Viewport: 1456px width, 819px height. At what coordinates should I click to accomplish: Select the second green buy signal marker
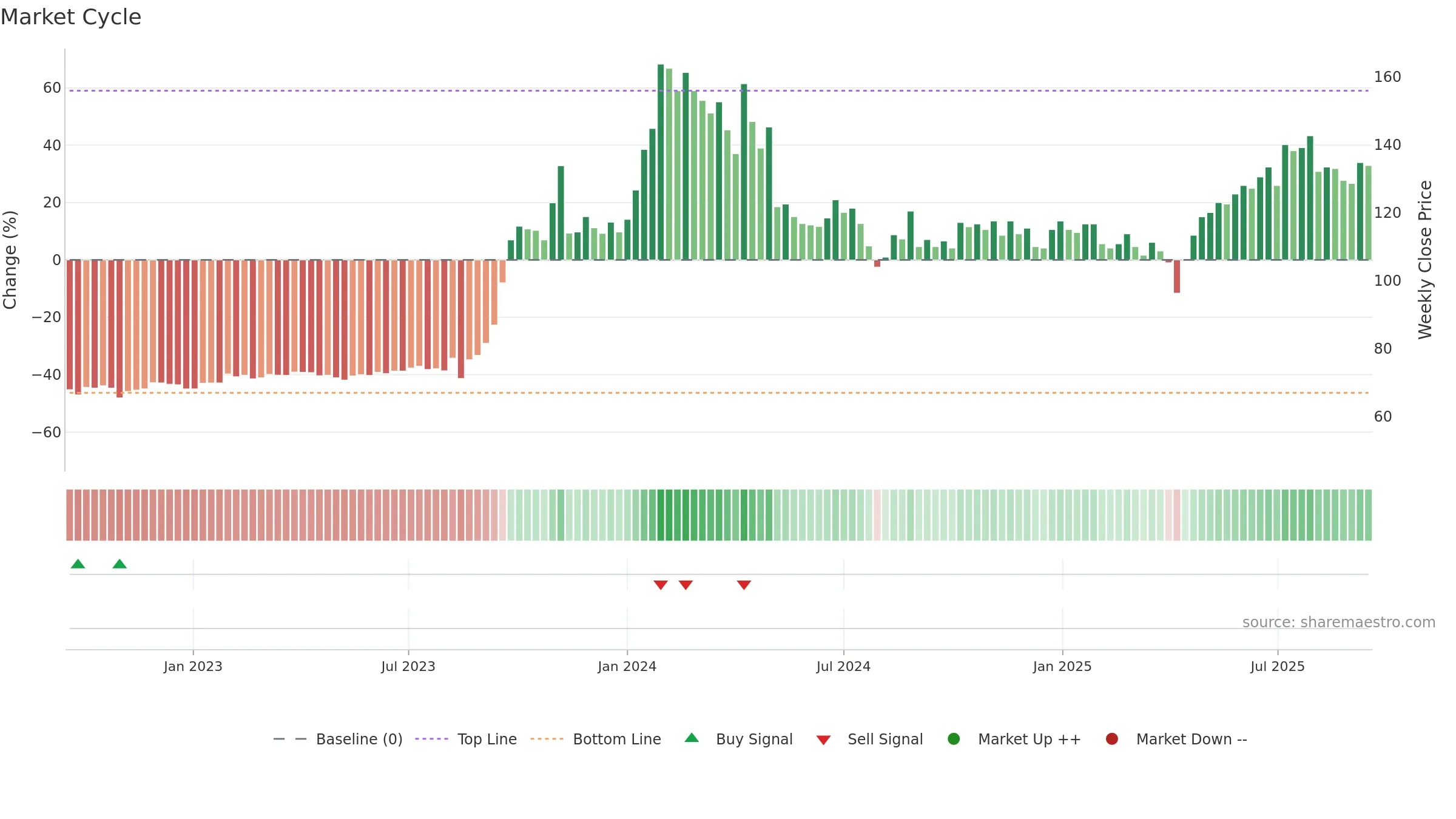click(x=120, y=564)
